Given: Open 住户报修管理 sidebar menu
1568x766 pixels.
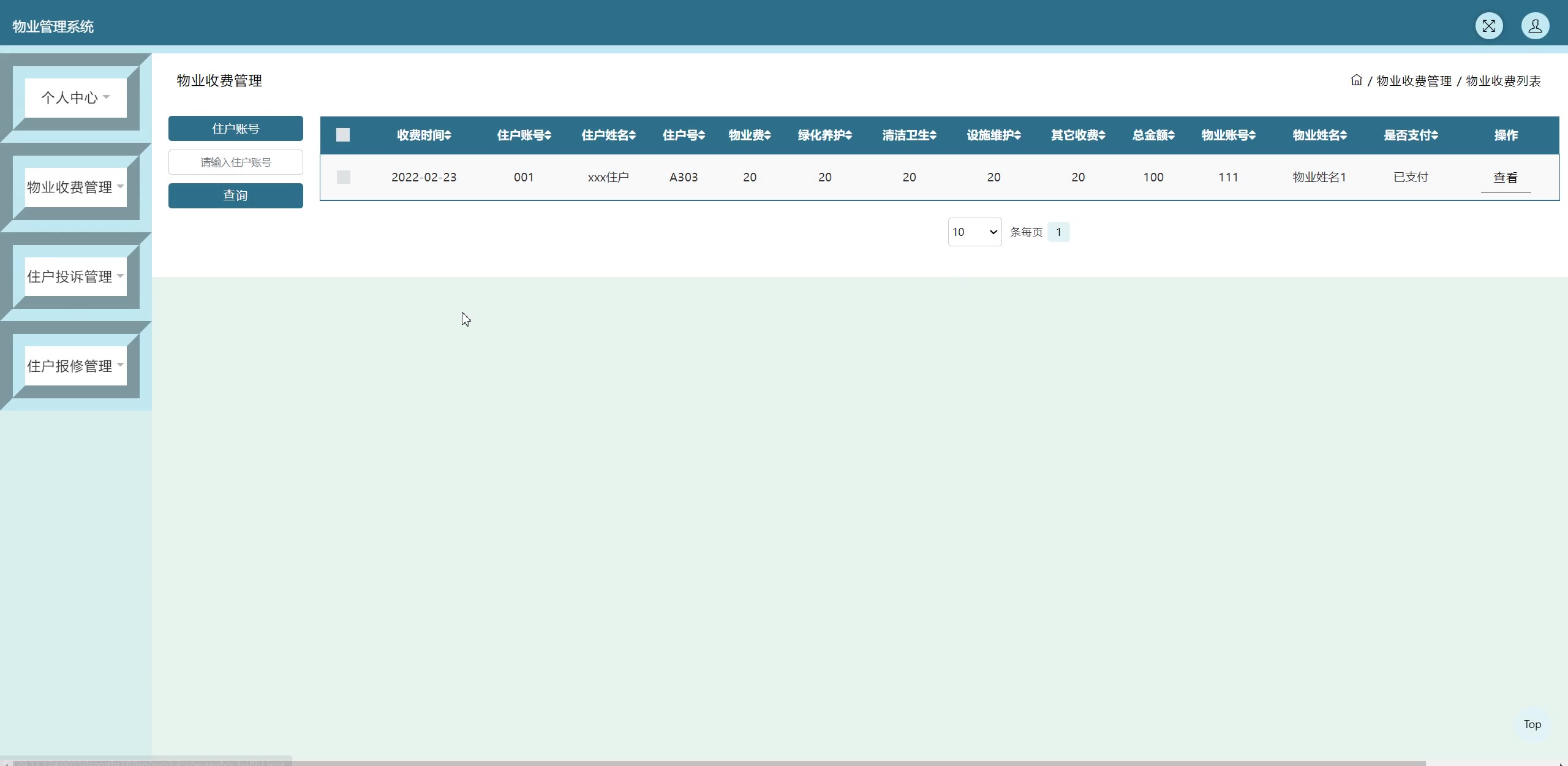Looking at the screenshot, I should pyautogui.click(x=75, y=366).
